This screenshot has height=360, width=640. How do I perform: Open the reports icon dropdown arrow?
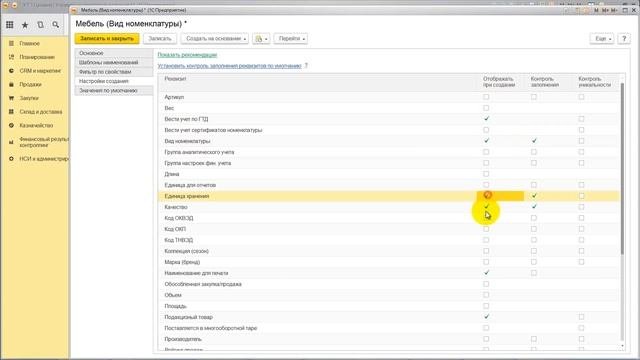tap(267, 39)
